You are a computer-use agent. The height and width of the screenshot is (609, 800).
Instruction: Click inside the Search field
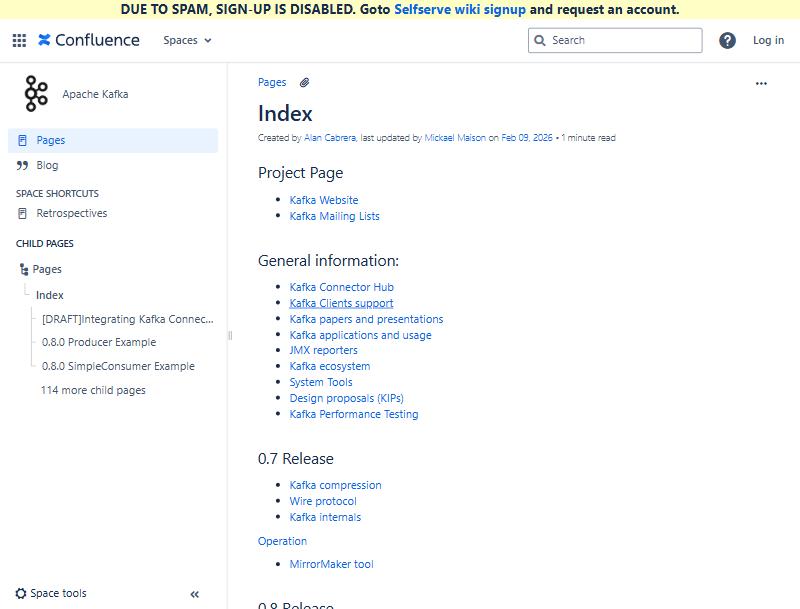(x=615, y=40)
